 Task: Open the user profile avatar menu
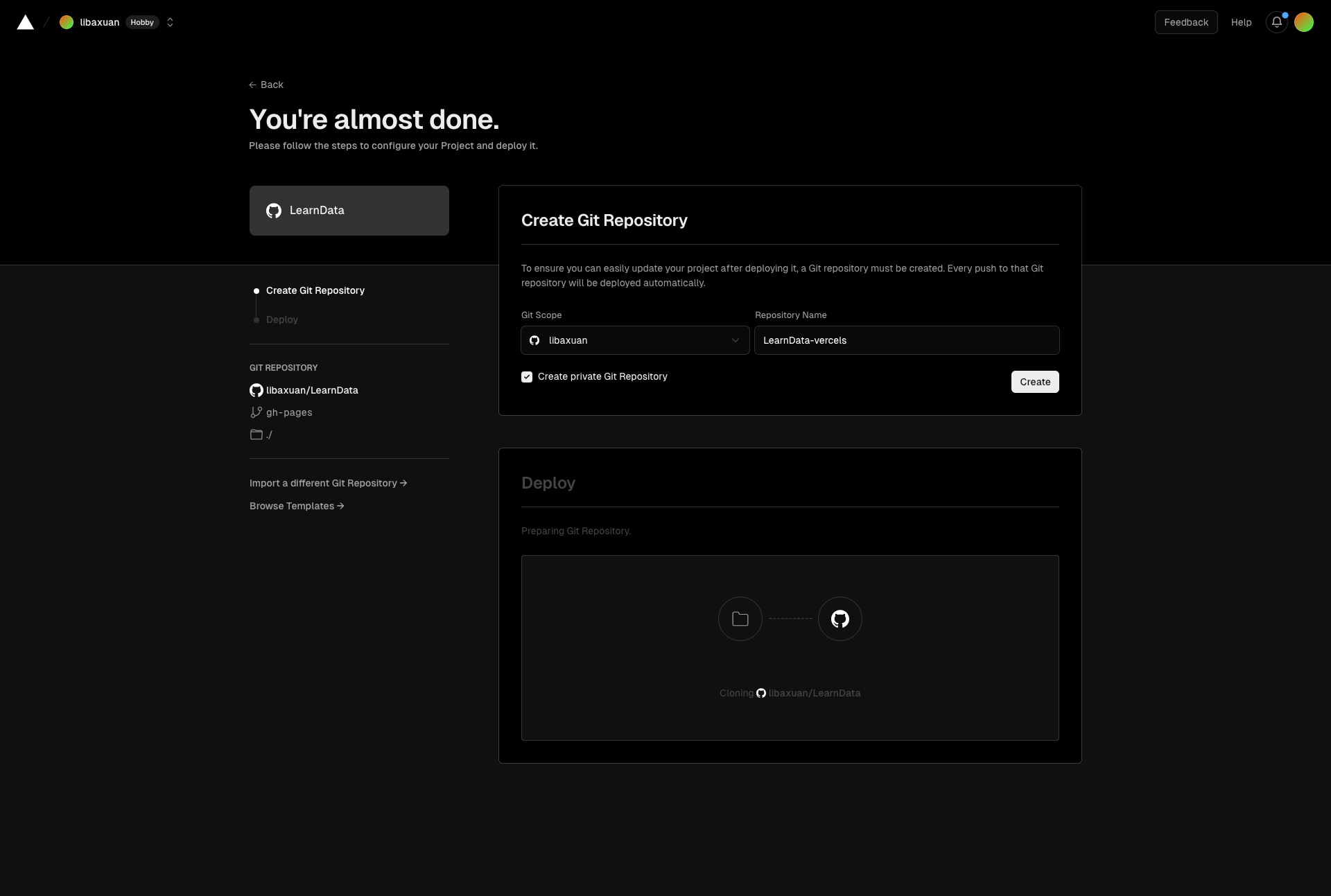click(x=1303, y=22)
